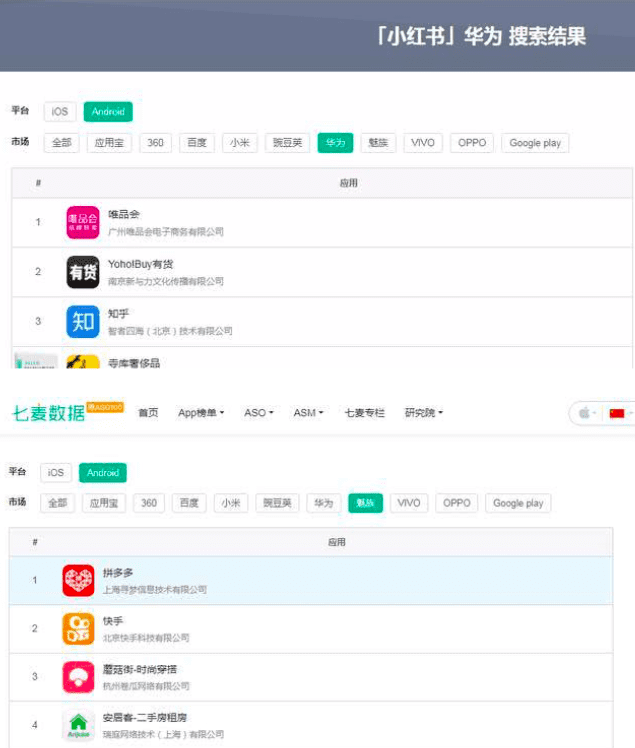Select 360 market in top panel
Viewport: 635px width, 748px height.
[156, 143]
